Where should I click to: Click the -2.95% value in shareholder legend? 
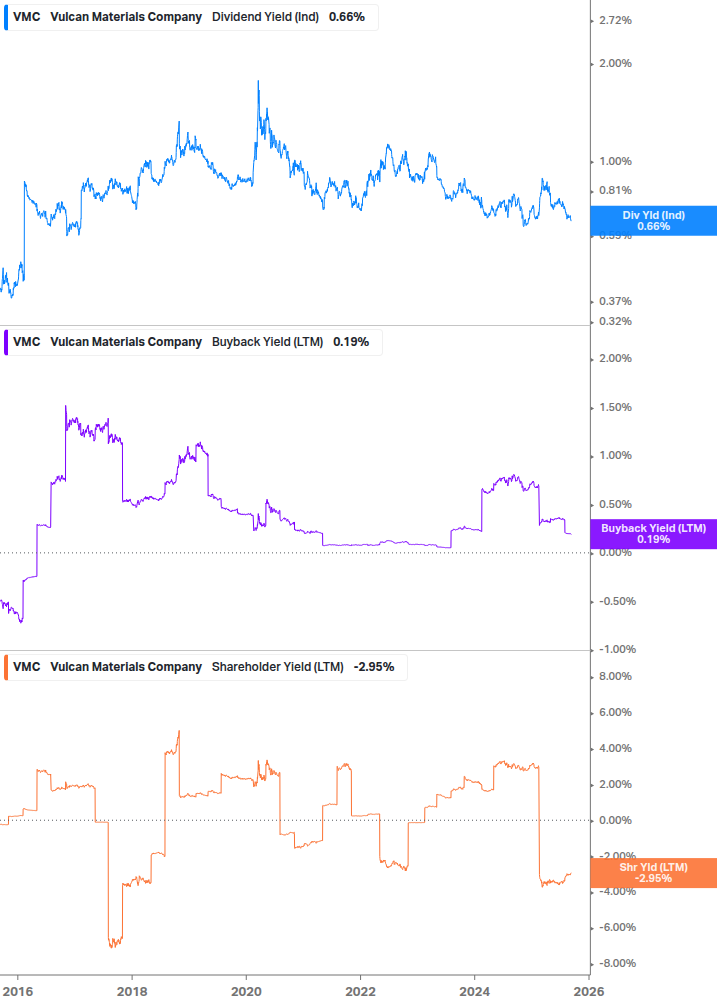(x=374, y=667)
